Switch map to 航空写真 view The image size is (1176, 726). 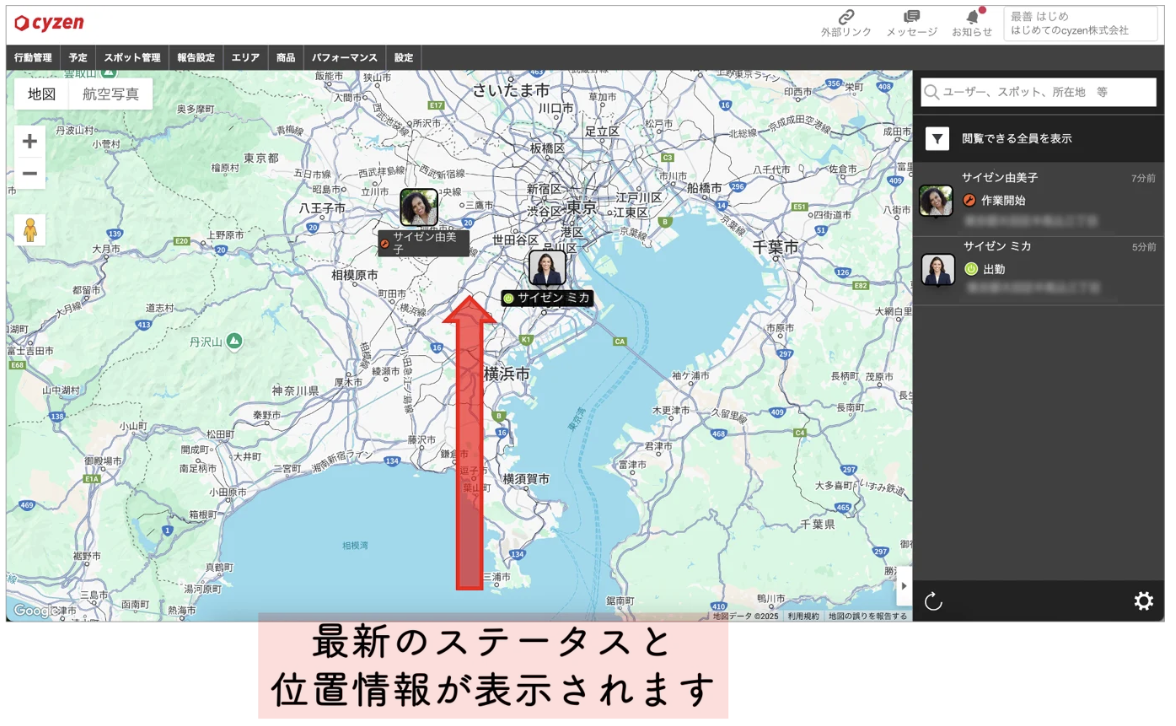111,94
